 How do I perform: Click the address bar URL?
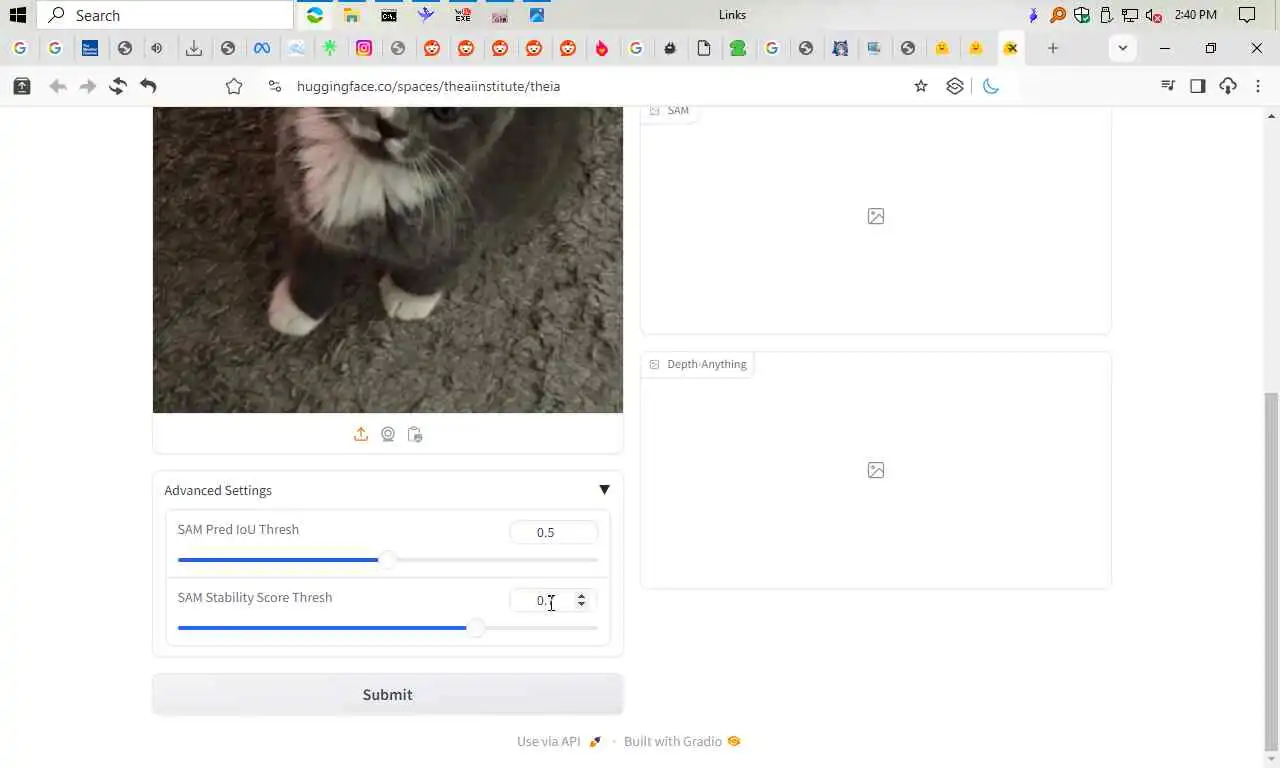(x=428, y=86)
